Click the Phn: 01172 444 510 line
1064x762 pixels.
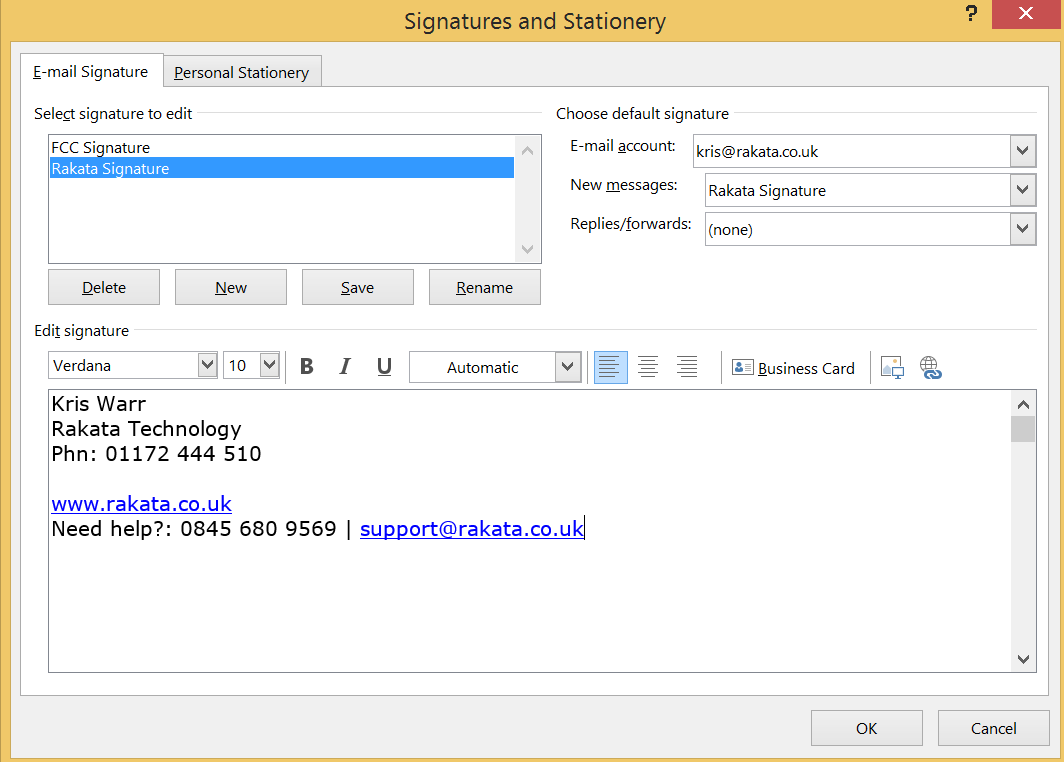157,453
